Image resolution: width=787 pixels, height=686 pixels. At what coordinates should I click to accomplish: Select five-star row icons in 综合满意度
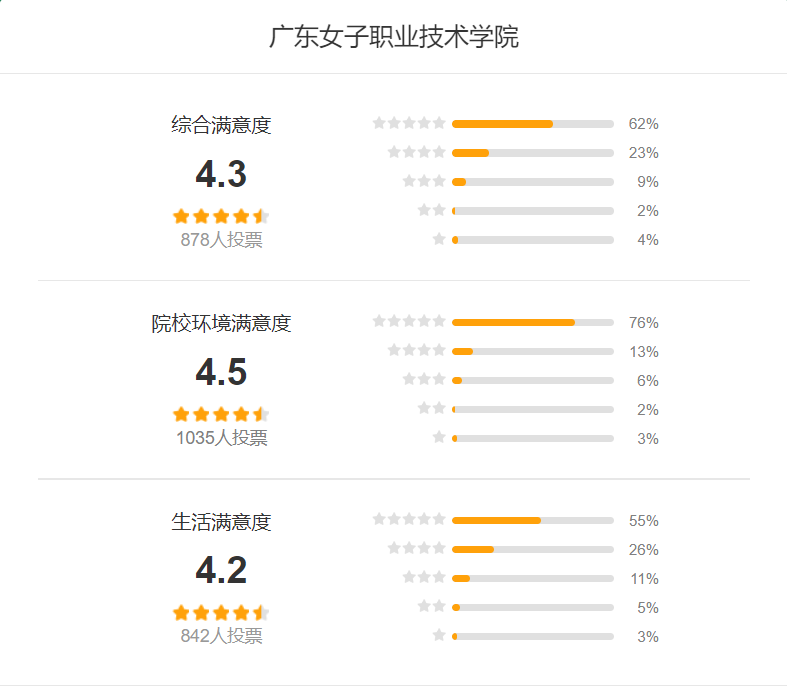(409, 123)
